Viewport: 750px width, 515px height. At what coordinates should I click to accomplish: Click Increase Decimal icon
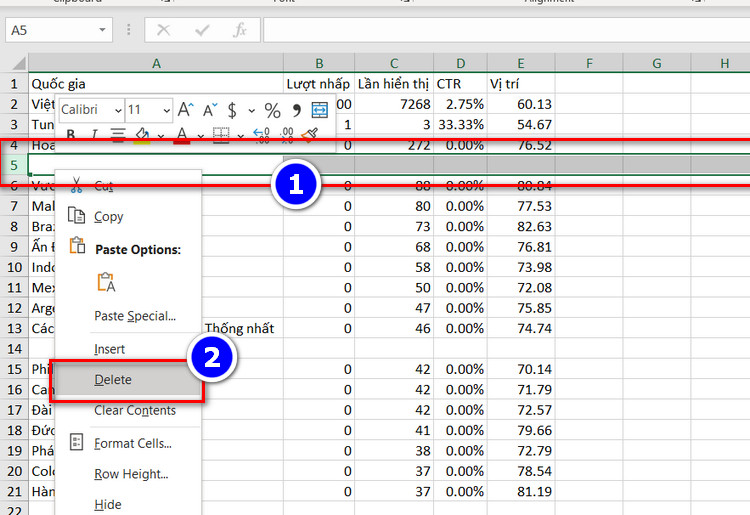(262, 135)
